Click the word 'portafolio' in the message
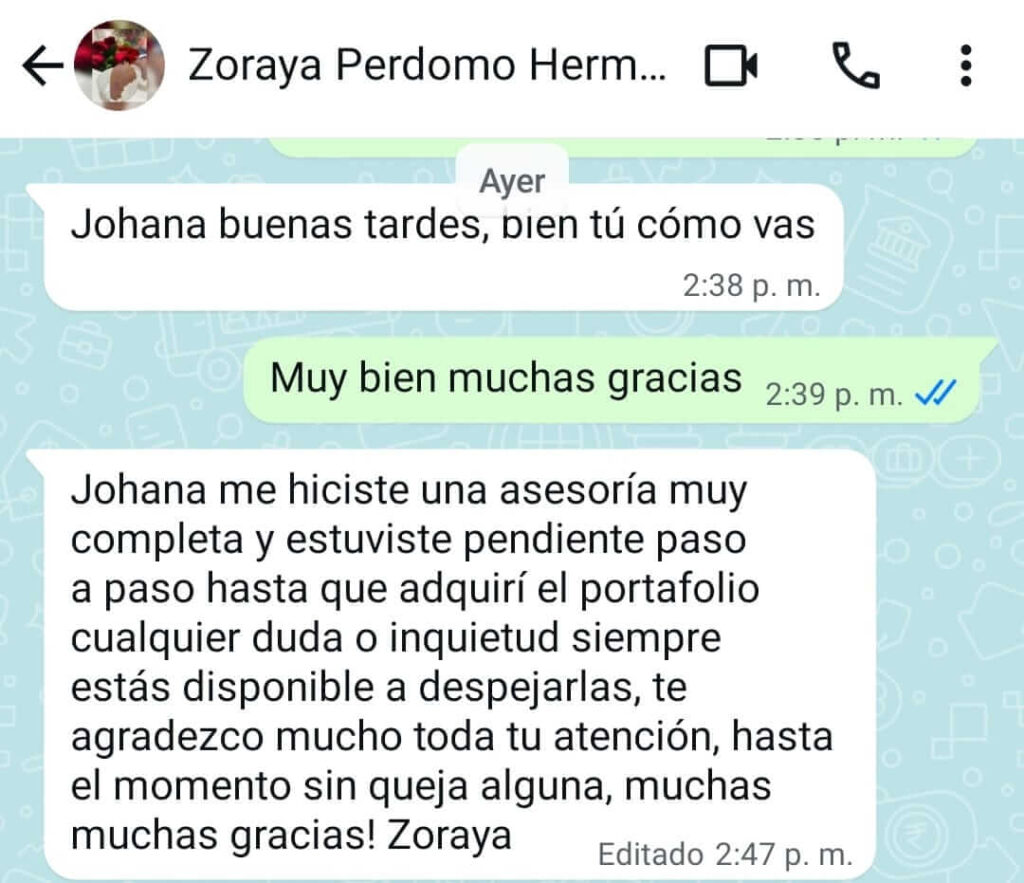The width and height of the screenshot is (1024, 883). click(x=669, y=590)
